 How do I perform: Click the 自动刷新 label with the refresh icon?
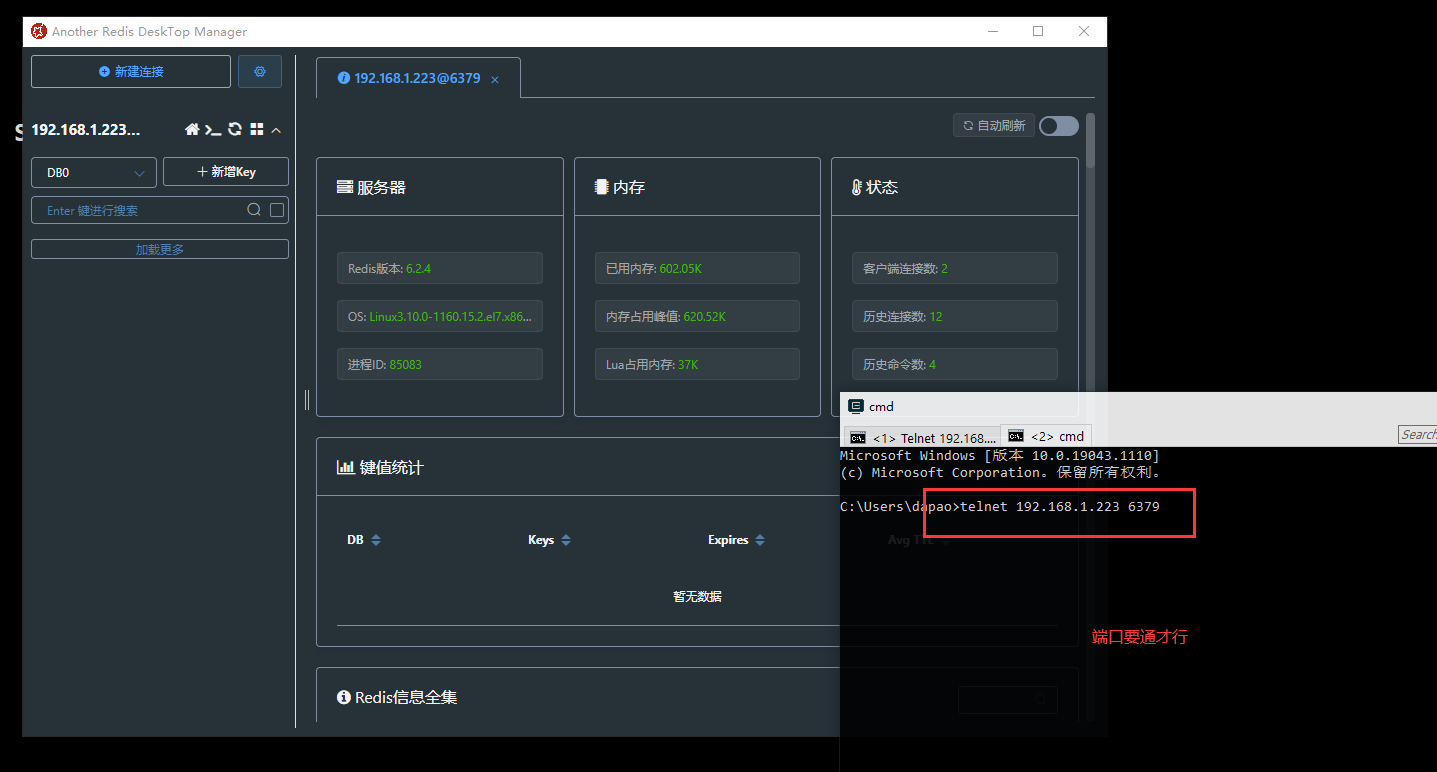[x=994, y=126]
